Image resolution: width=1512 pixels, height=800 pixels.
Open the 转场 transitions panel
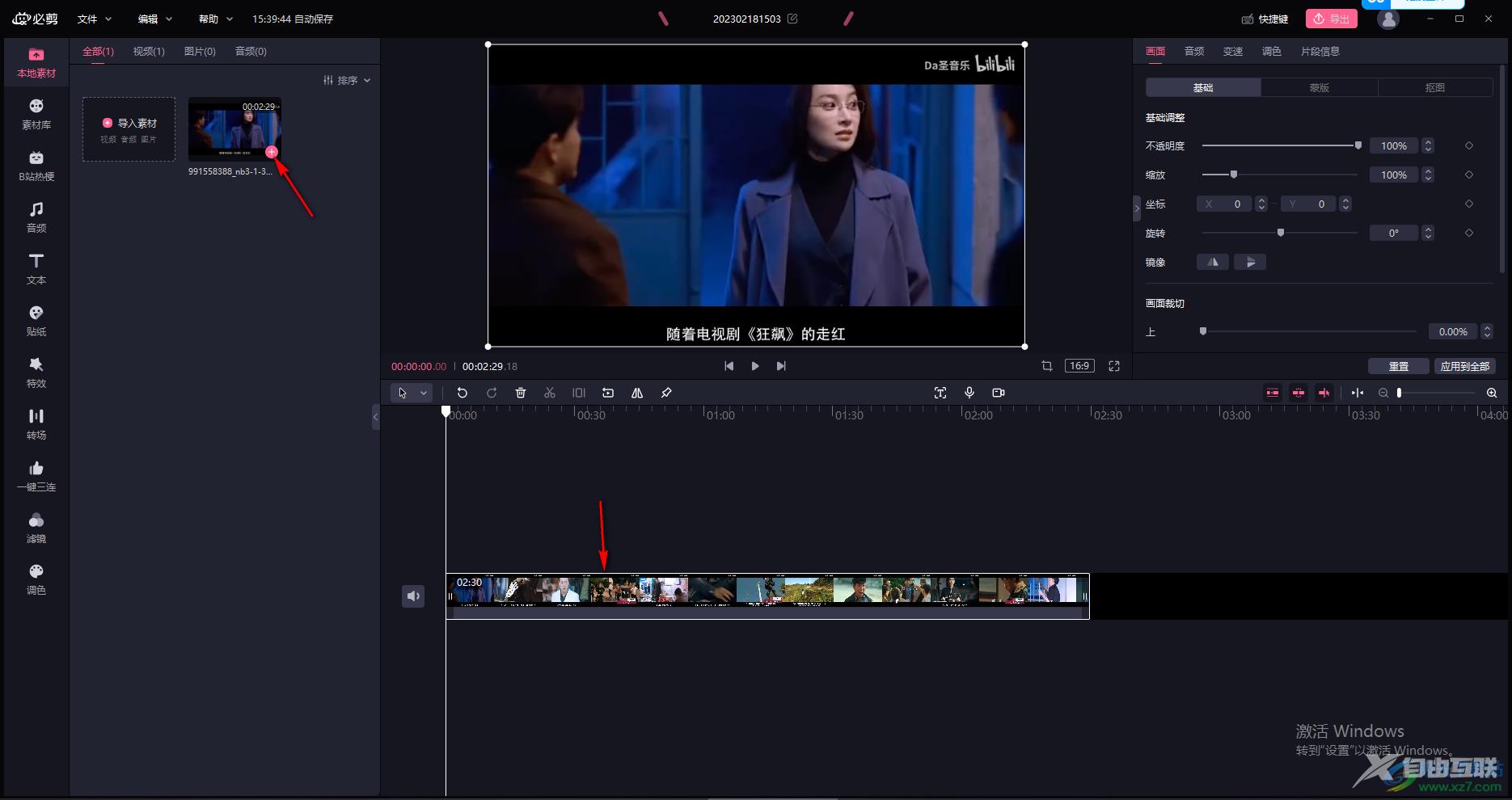(36, 424)
